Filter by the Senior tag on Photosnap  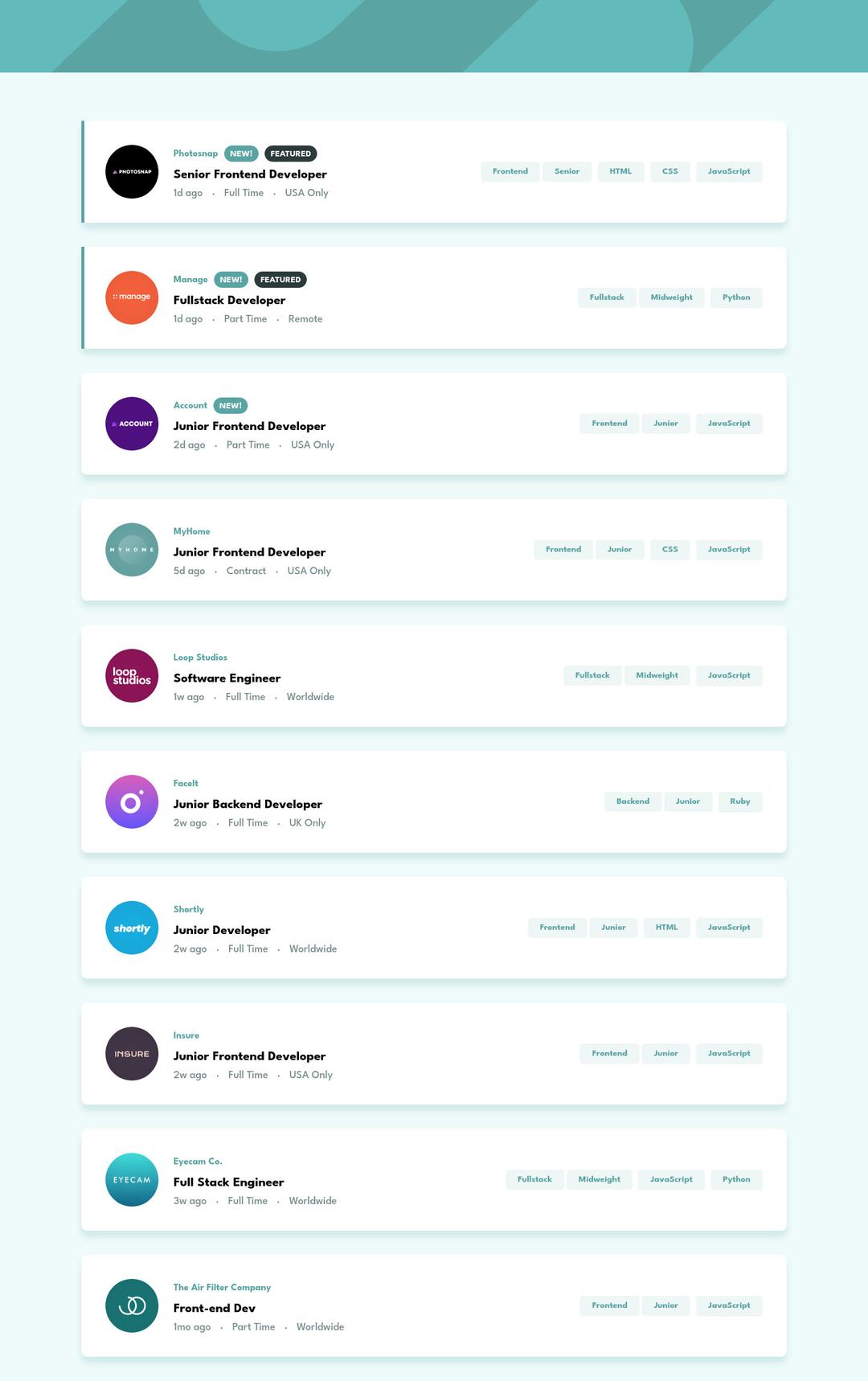point(567,171)
